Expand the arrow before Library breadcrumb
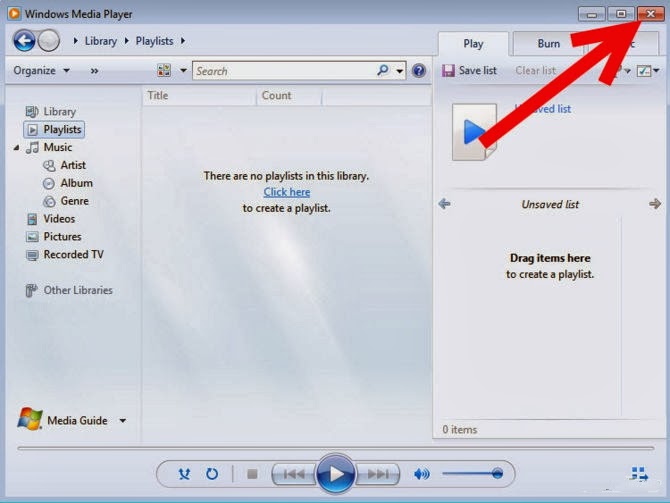This screenshot has height=503, width=670. 76,41
